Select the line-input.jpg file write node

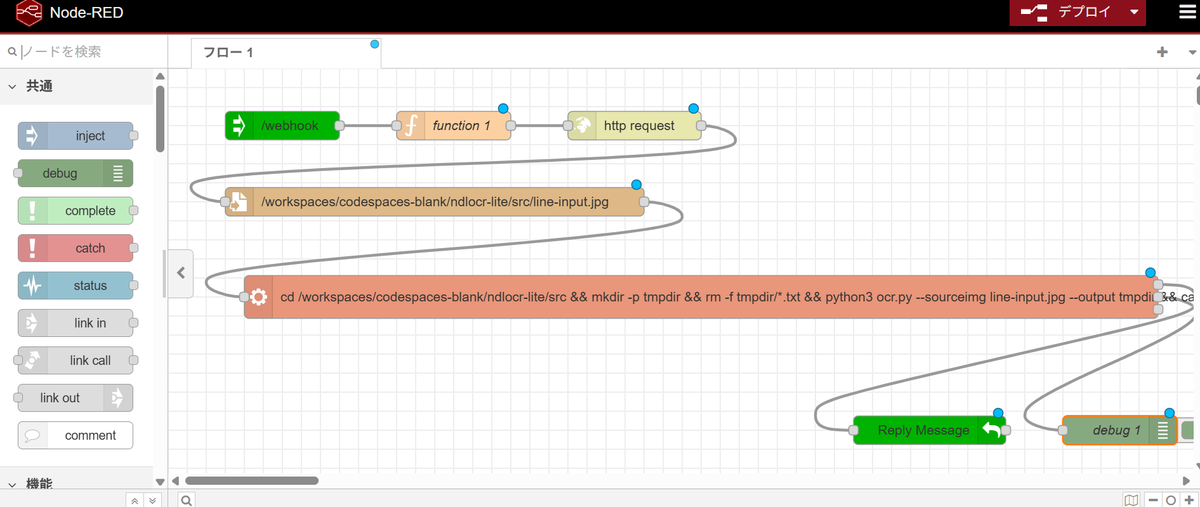(435, 202)
